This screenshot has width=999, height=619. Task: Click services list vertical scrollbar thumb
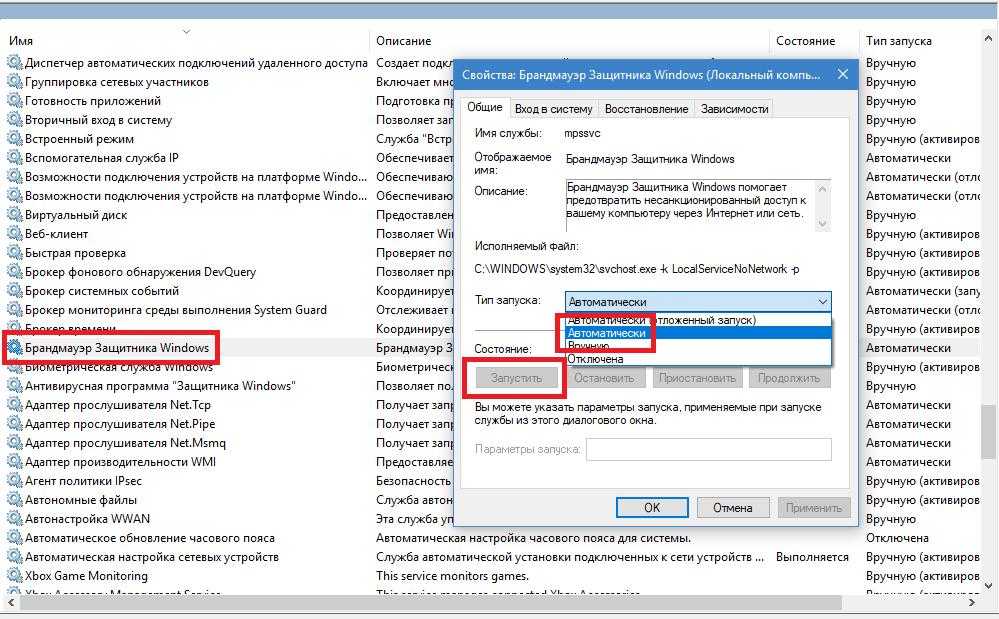[988, 431]
